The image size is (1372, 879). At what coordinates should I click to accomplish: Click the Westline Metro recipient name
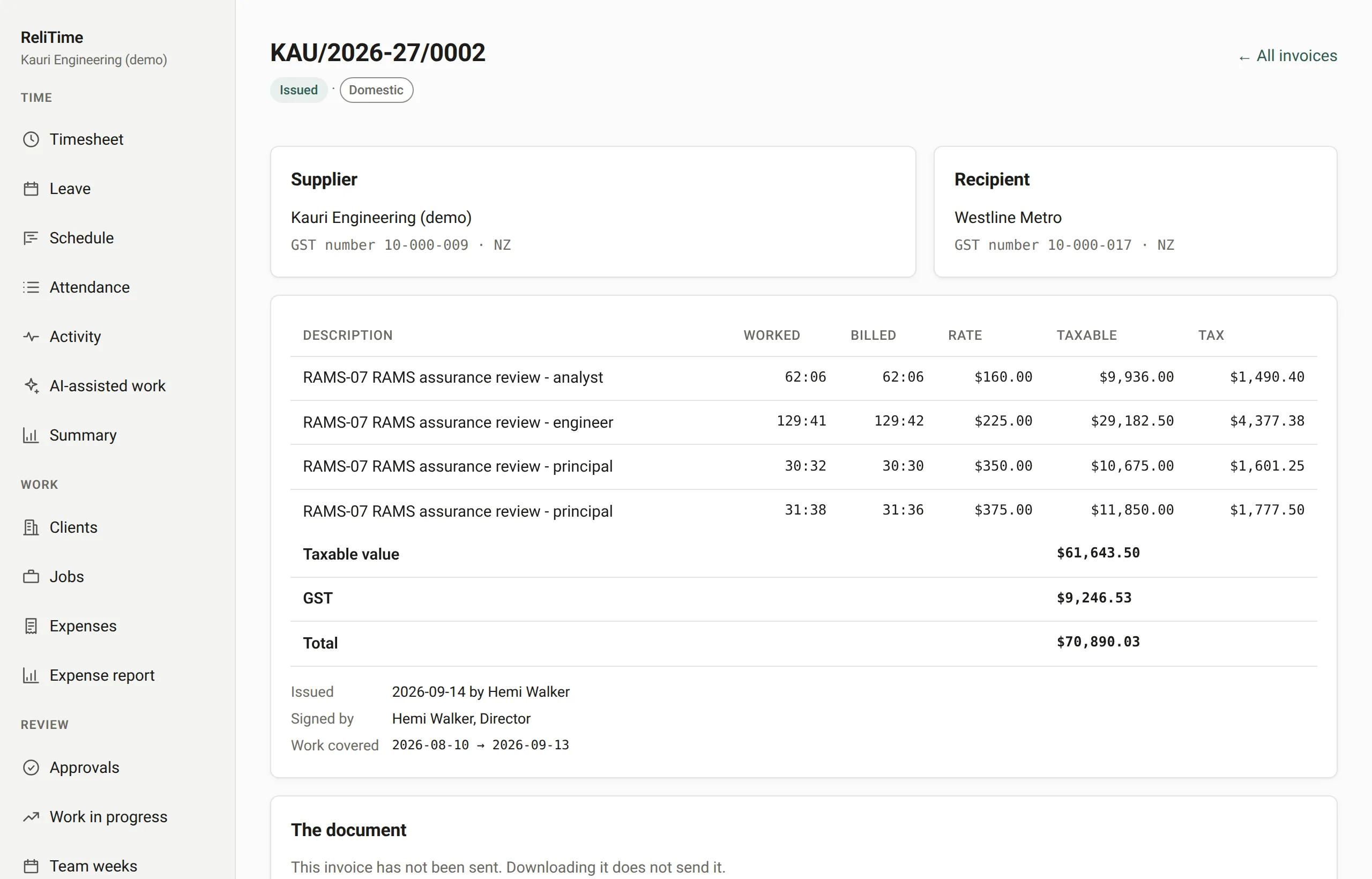pos(1008,218)
